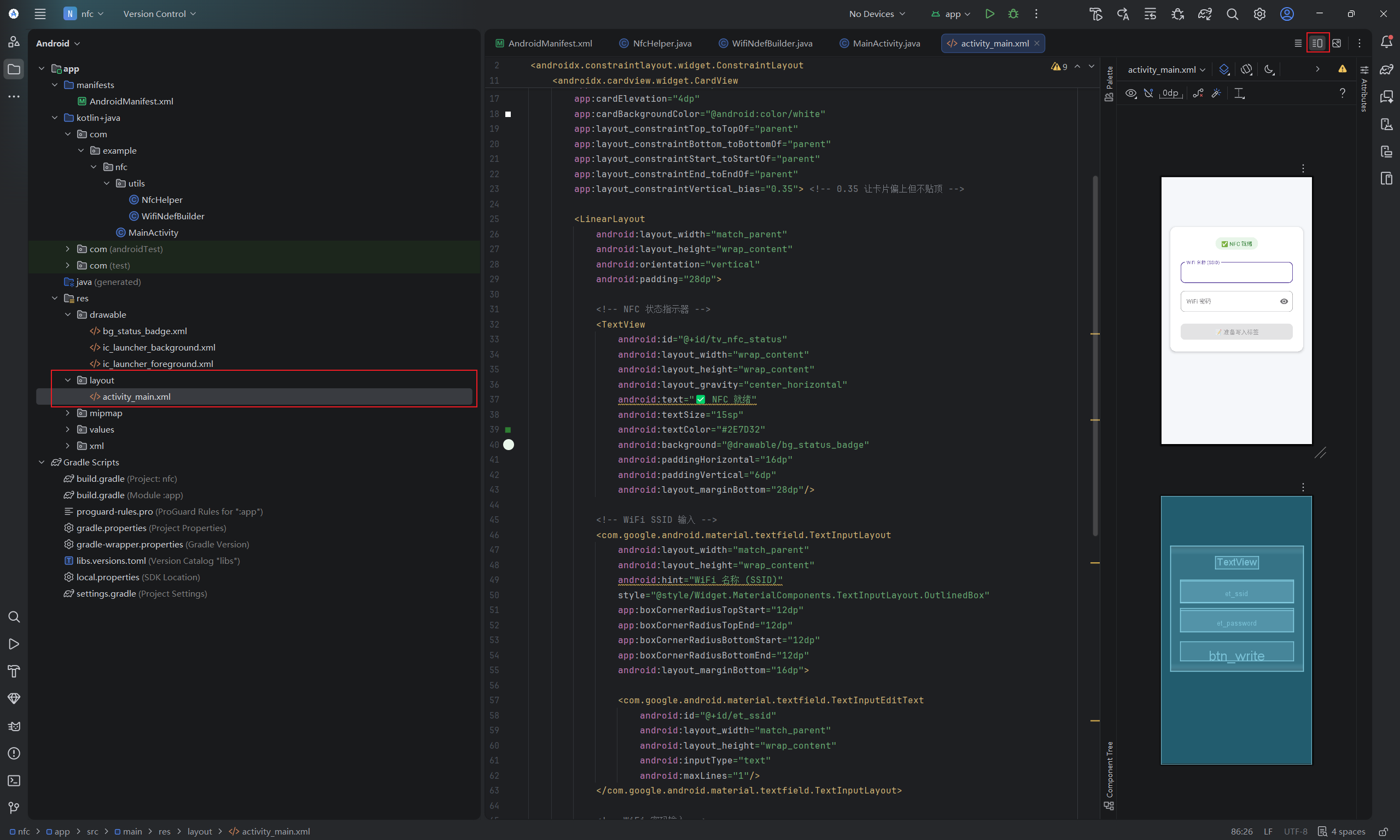Click UTF-8 encoding in status bar
The image size is (1400, 840).
(1296, 831)
